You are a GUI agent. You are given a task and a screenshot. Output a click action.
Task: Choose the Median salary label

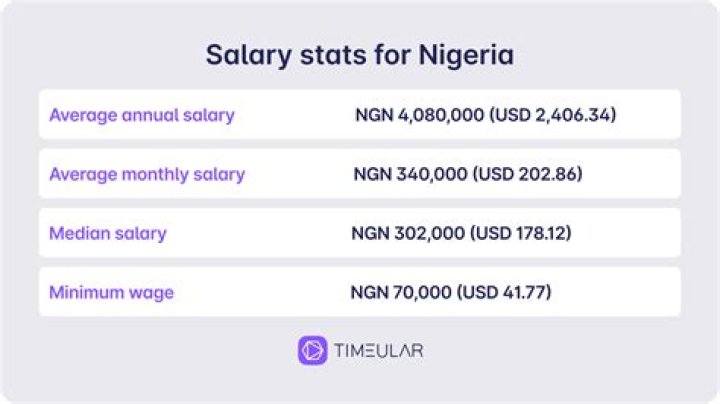(x=108, y=234)
